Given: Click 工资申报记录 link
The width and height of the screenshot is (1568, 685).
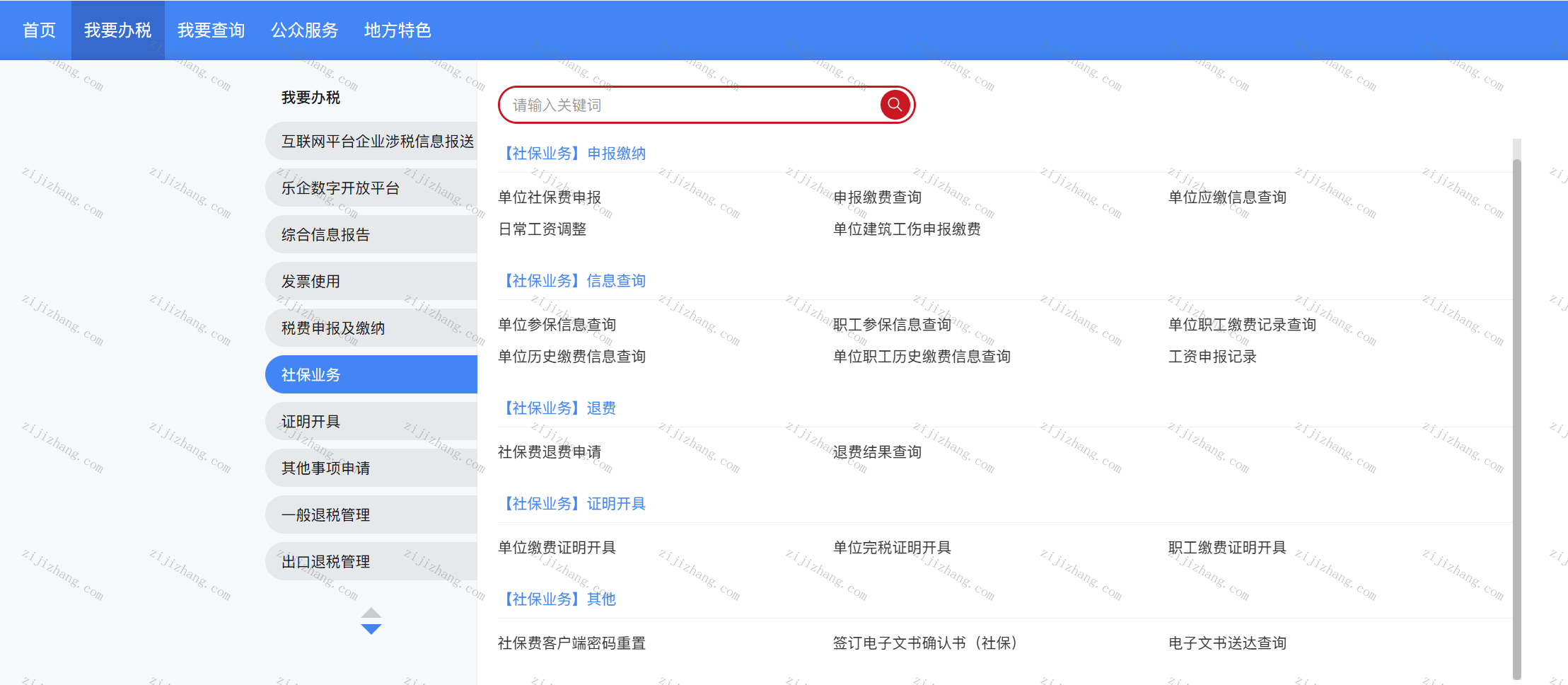Looking at the screenshot, I should pos(1212,357).
